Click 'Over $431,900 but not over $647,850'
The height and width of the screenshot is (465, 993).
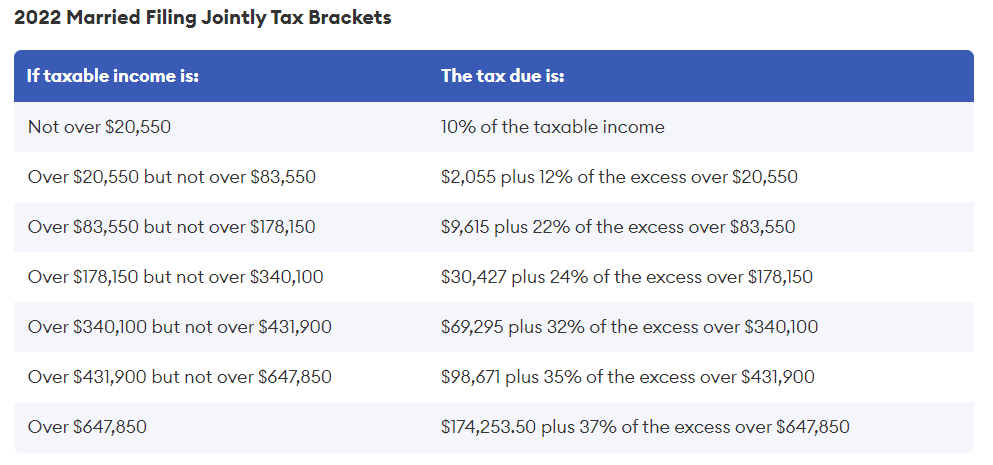point(179,377)
